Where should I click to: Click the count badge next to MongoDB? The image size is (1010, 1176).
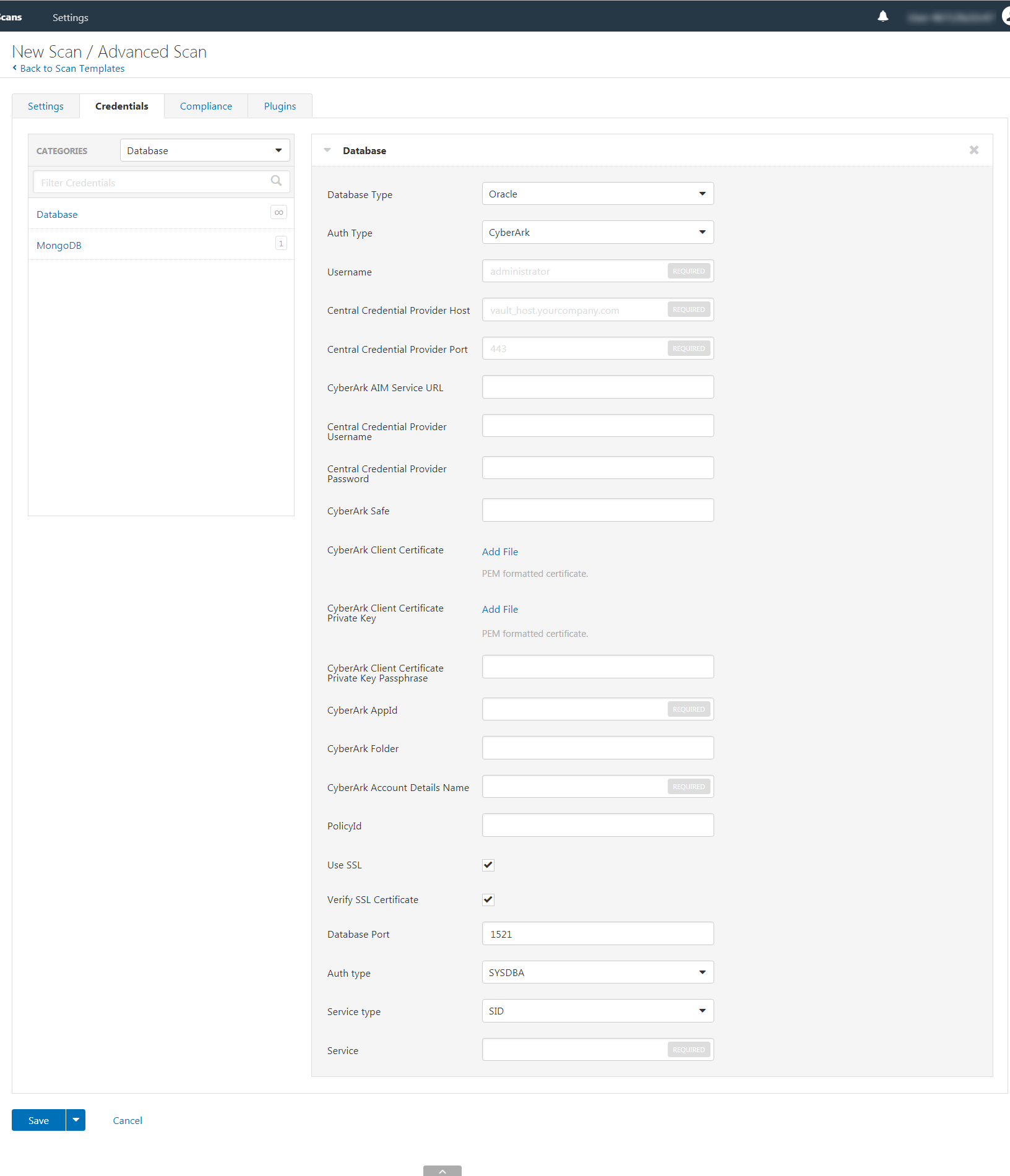tap(281, 244)
